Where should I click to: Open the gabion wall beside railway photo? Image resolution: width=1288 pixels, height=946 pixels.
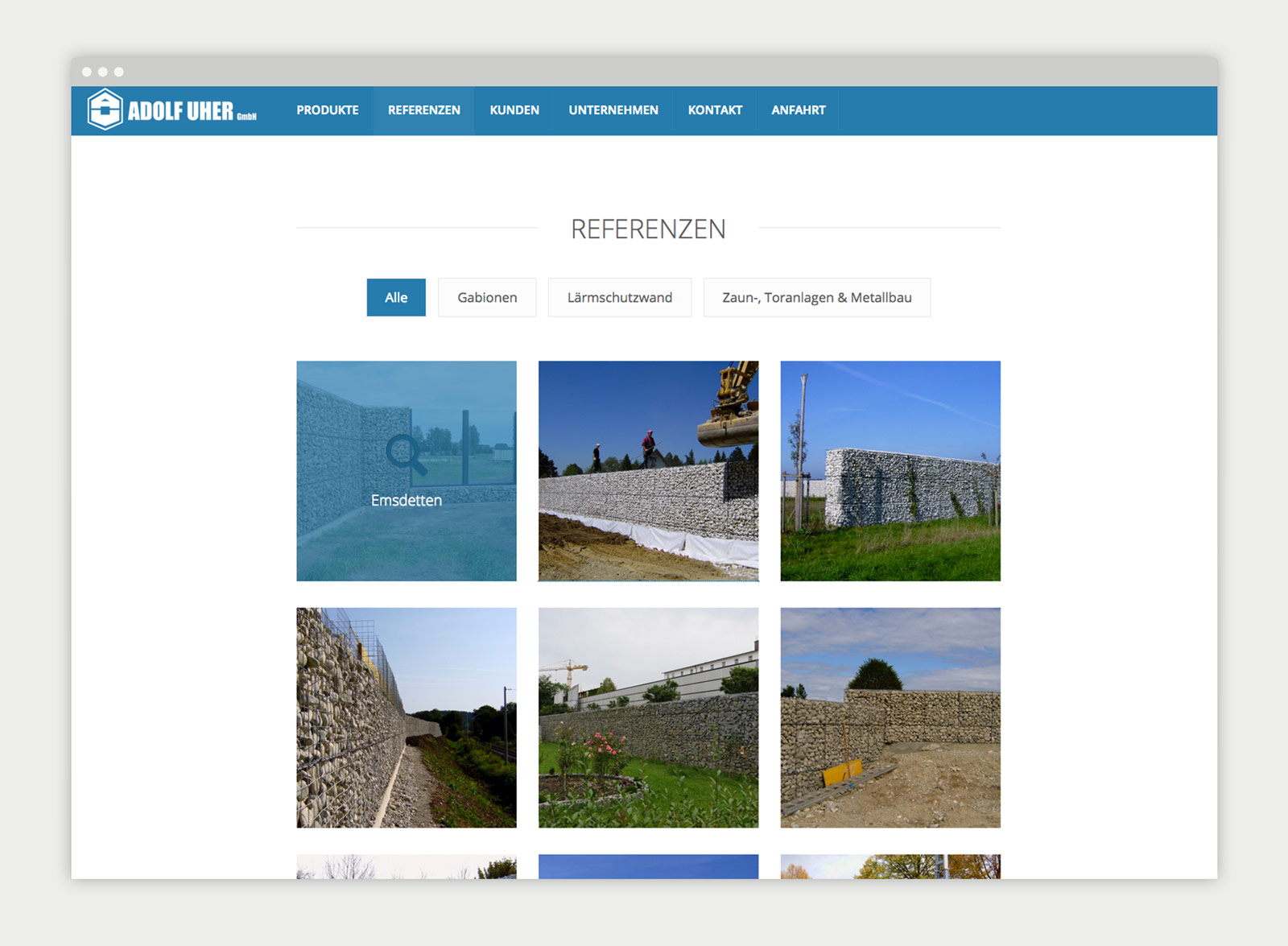pos(407,717)
